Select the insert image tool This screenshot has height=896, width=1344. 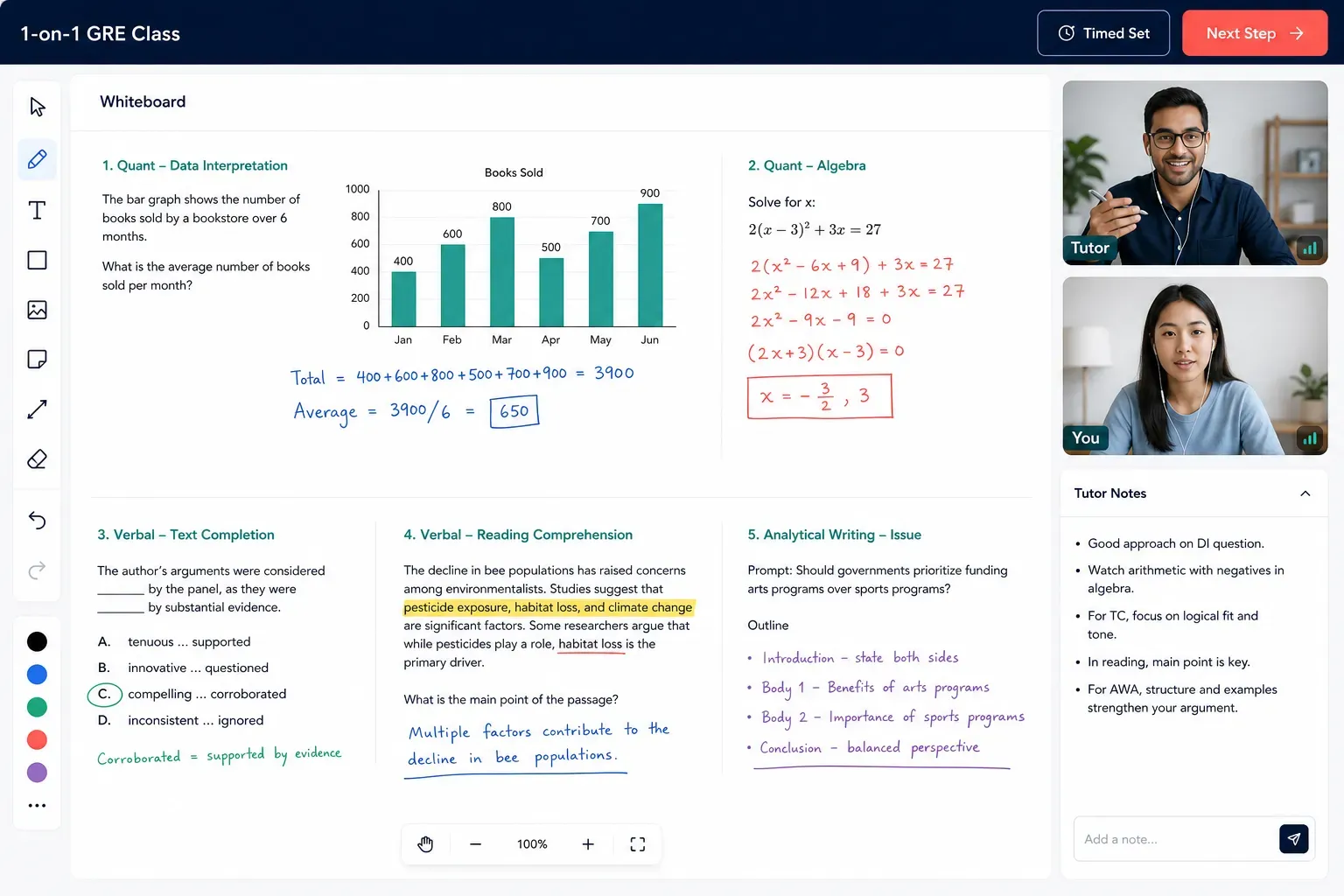pos(37,310)
